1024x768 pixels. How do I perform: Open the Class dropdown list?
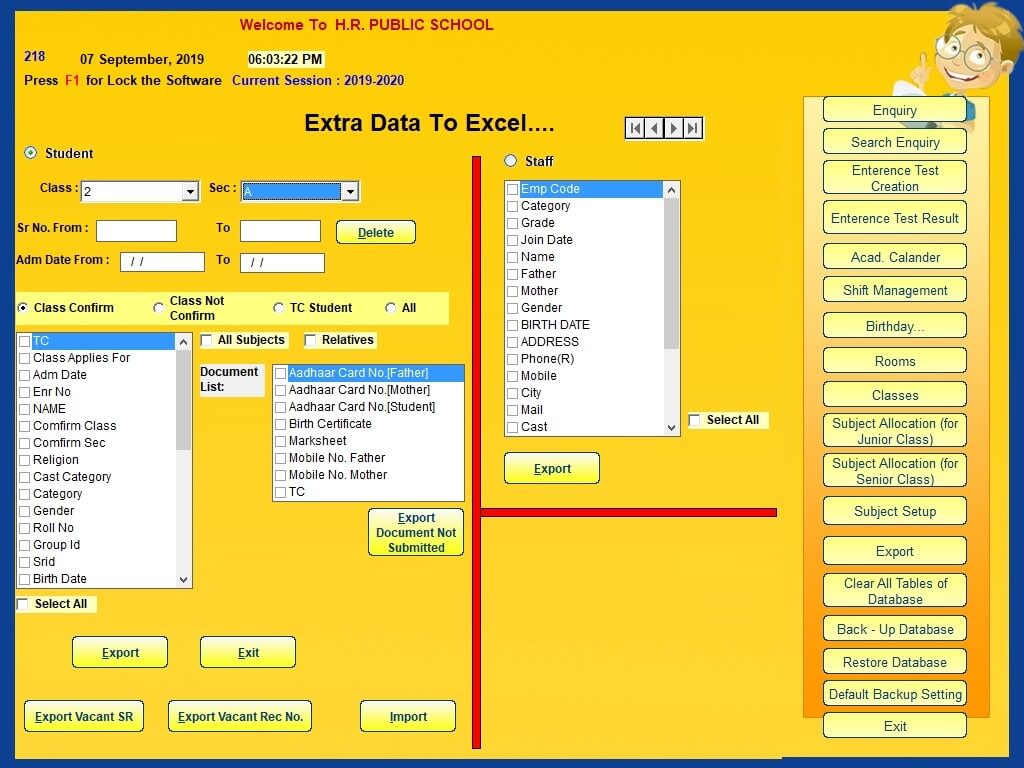coord(190,192)
